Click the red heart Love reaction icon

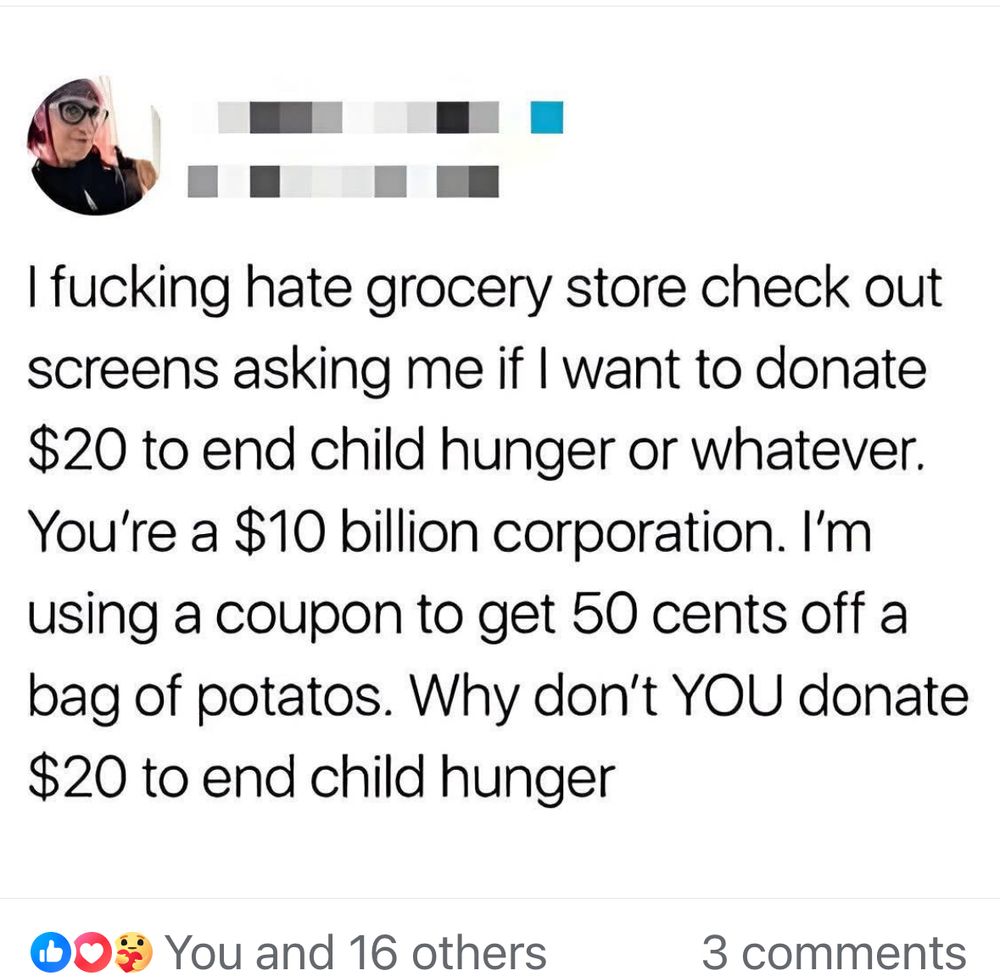coord(92,950)
